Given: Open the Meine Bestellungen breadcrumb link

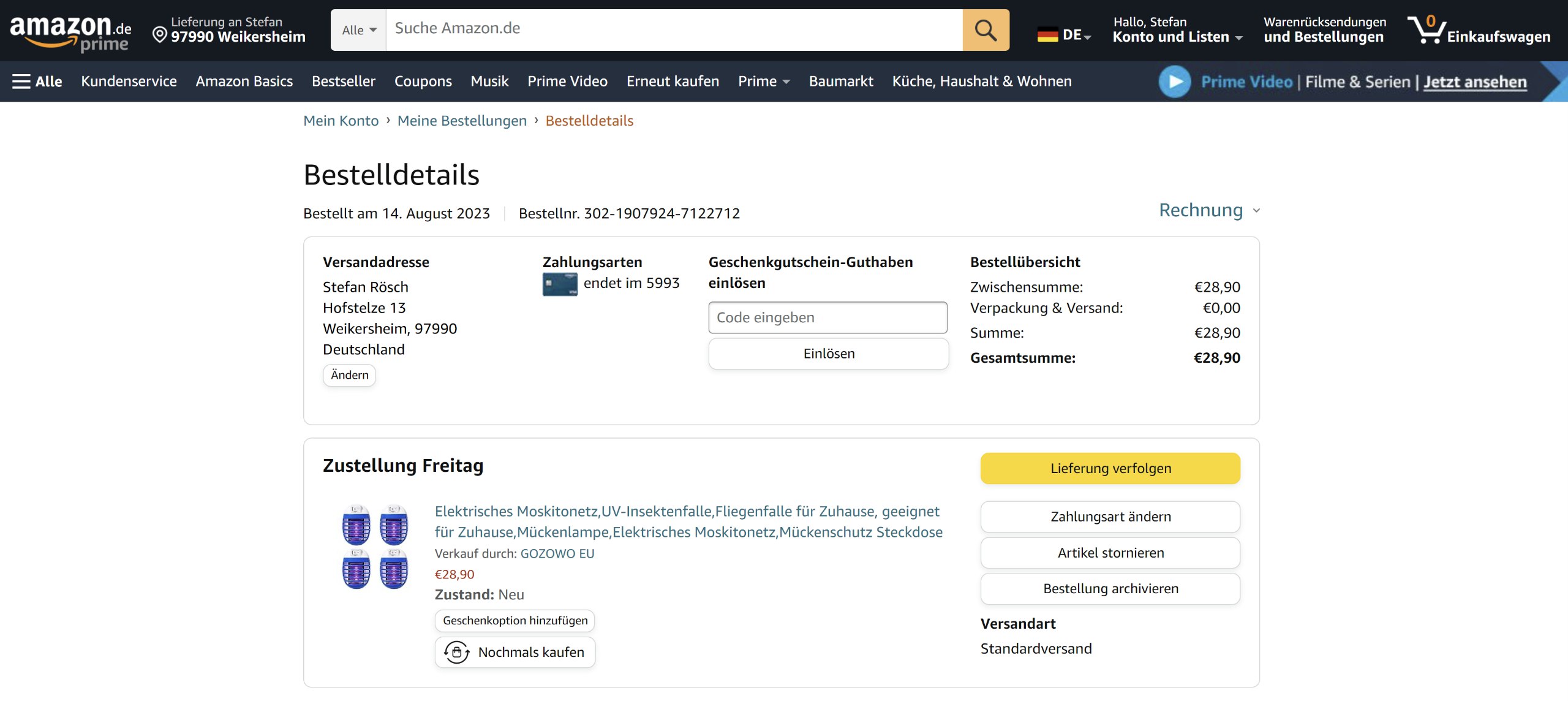Looking at the screenshot, I should 462,121.
